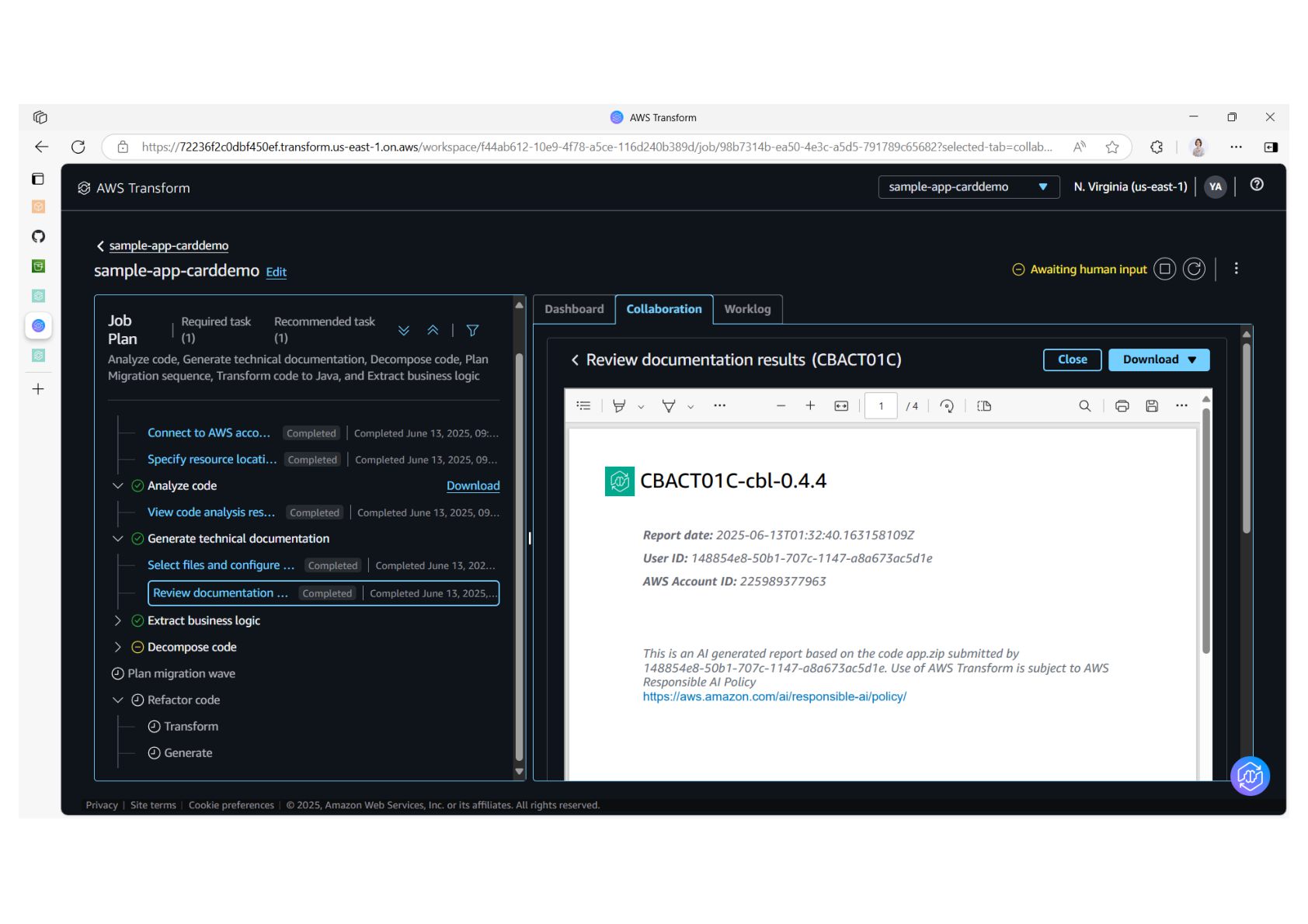Open the Connect to AWS account task
This screenshot has height=924, width=1308.
click(209, 433)
